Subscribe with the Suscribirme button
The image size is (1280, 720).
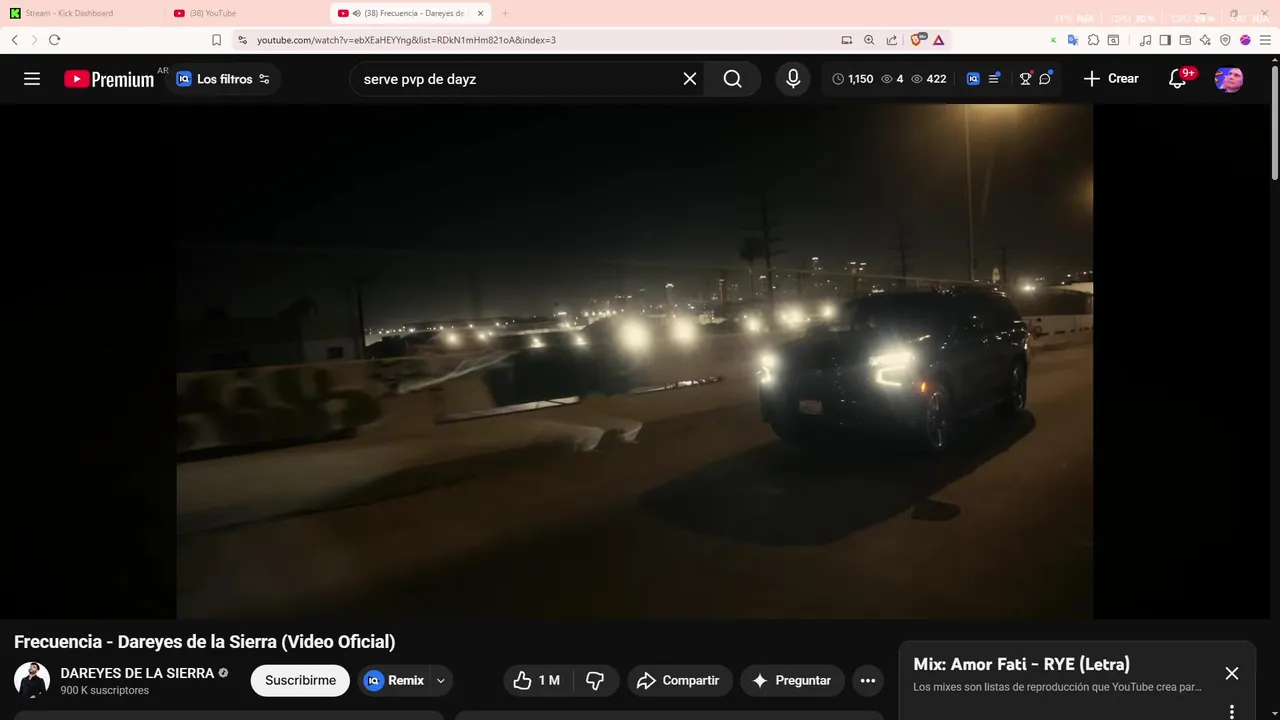coord(300,680)
